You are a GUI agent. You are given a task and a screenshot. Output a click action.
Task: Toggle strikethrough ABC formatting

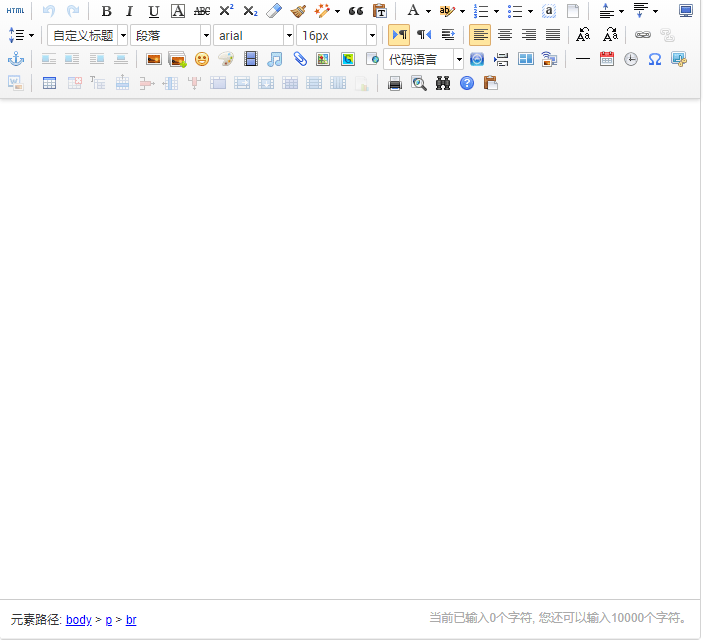coord(202,11)
